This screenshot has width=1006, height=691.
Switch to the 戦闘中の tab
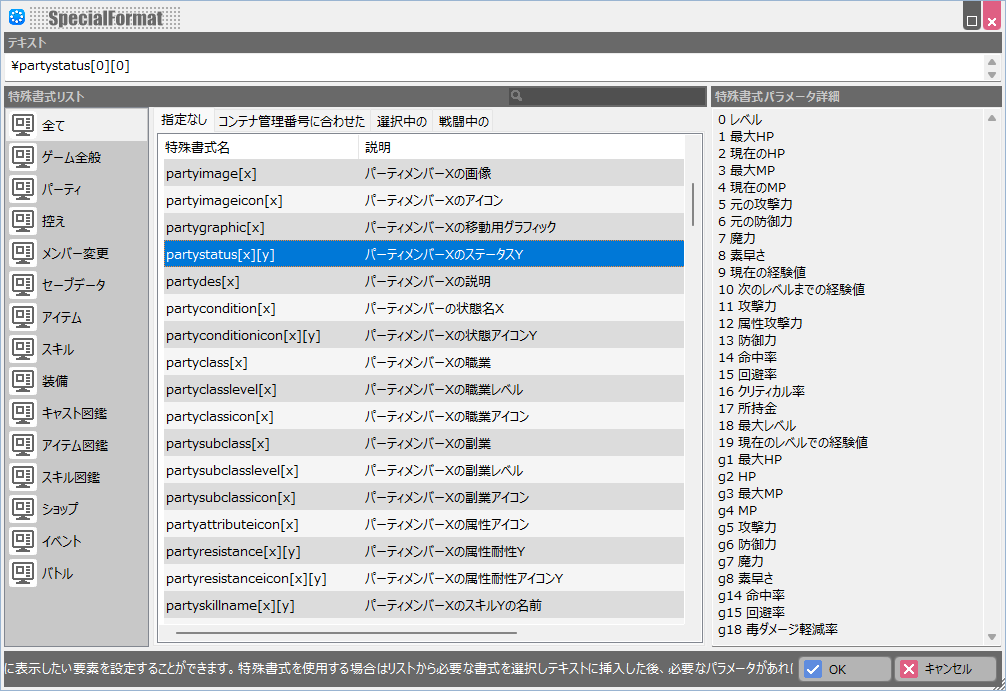(464, 122)
